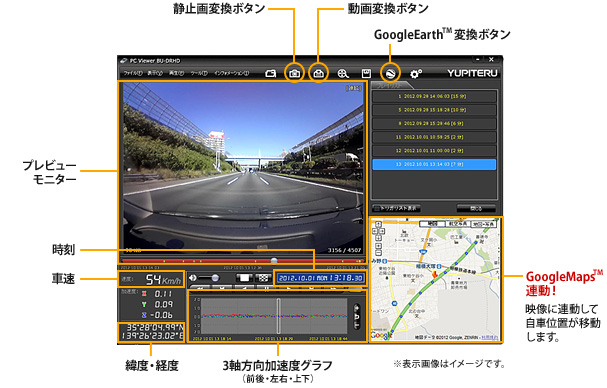Adjust the volume slider knob

point(215,278)
